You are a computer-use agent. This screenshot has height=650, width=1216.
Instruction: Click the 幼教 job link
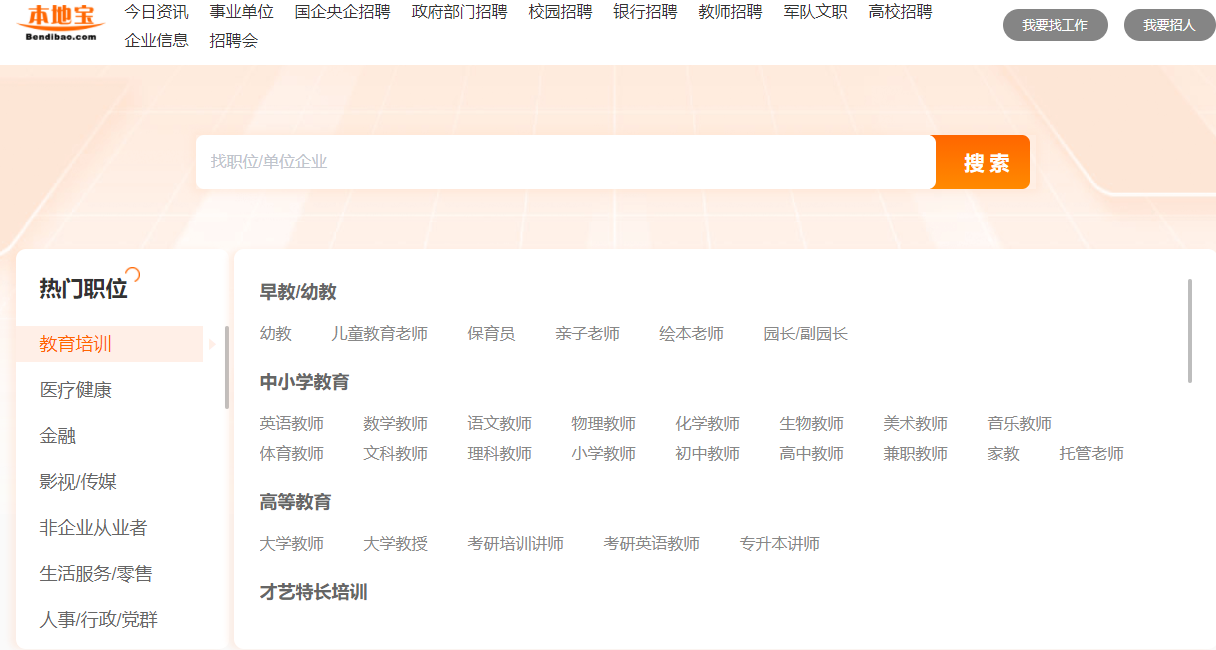coord(275,333)
